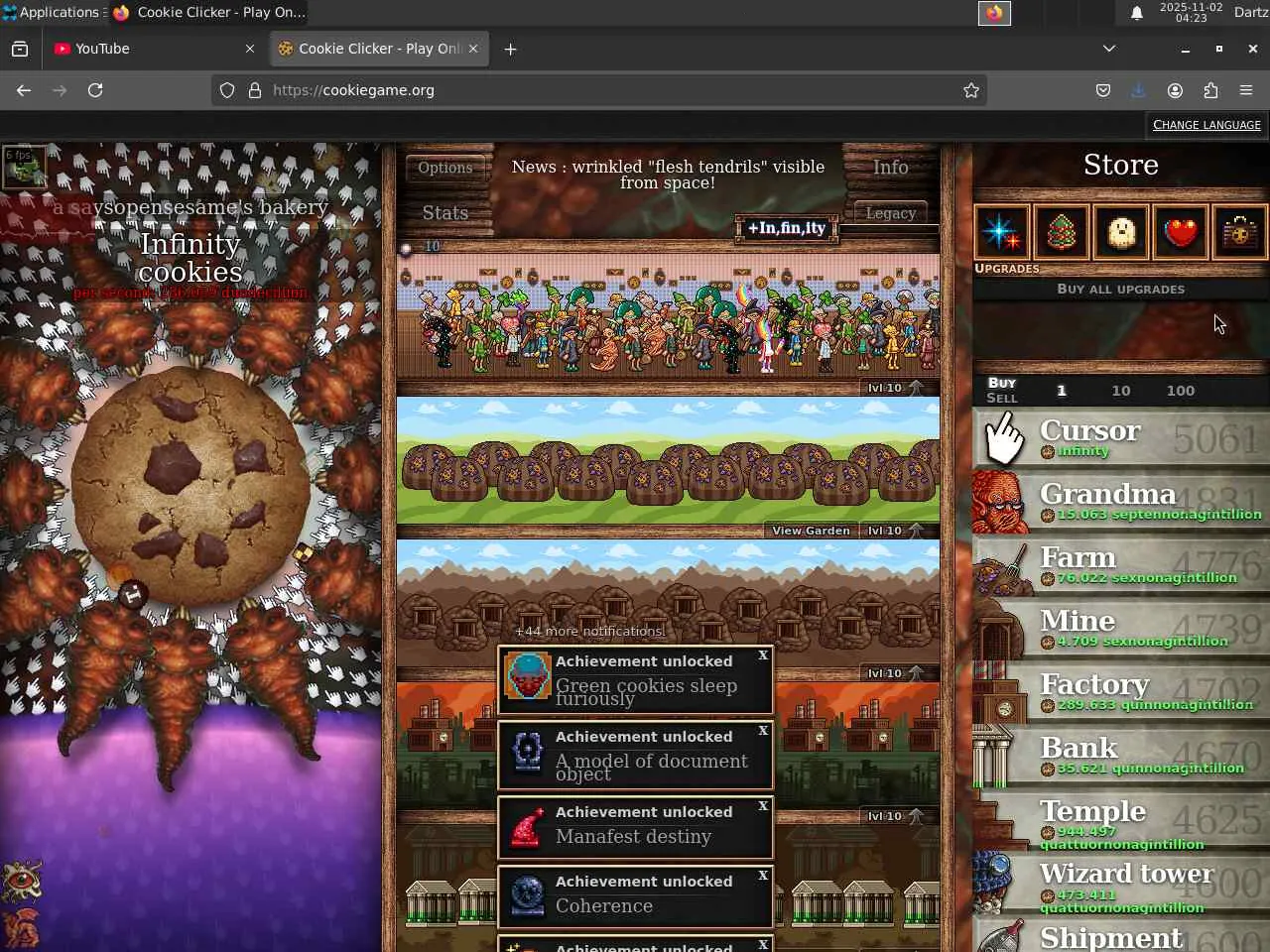Level up the mine row lvl 10

coord(895,673)
